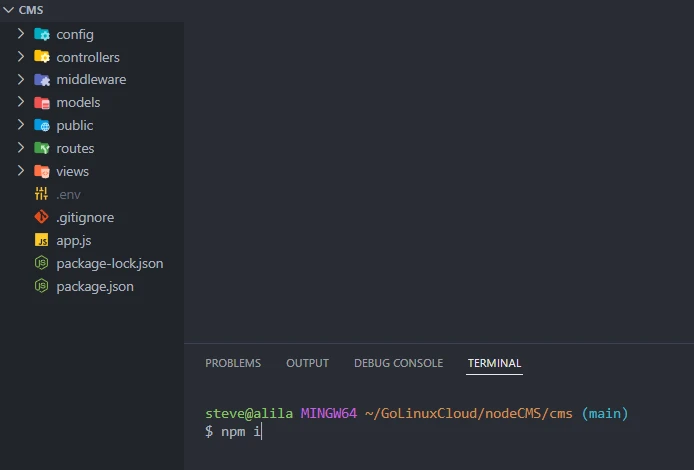Click the git icon beside .gitignore
The image size is (694, 470).
[x=42, y=217]
